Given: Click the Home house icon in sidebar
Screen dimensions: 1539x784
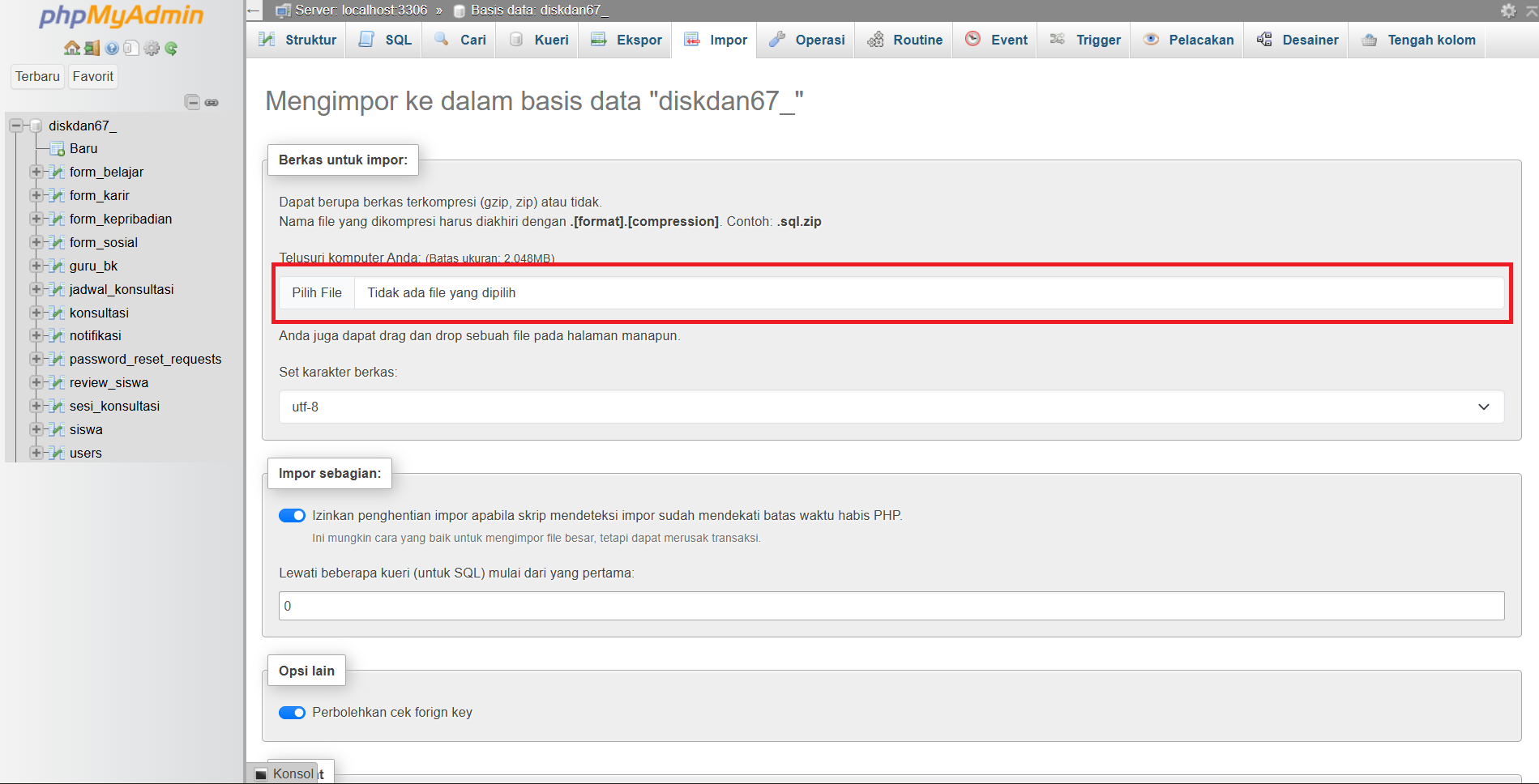Looking at the screenshot, I should tap(72, 49).
